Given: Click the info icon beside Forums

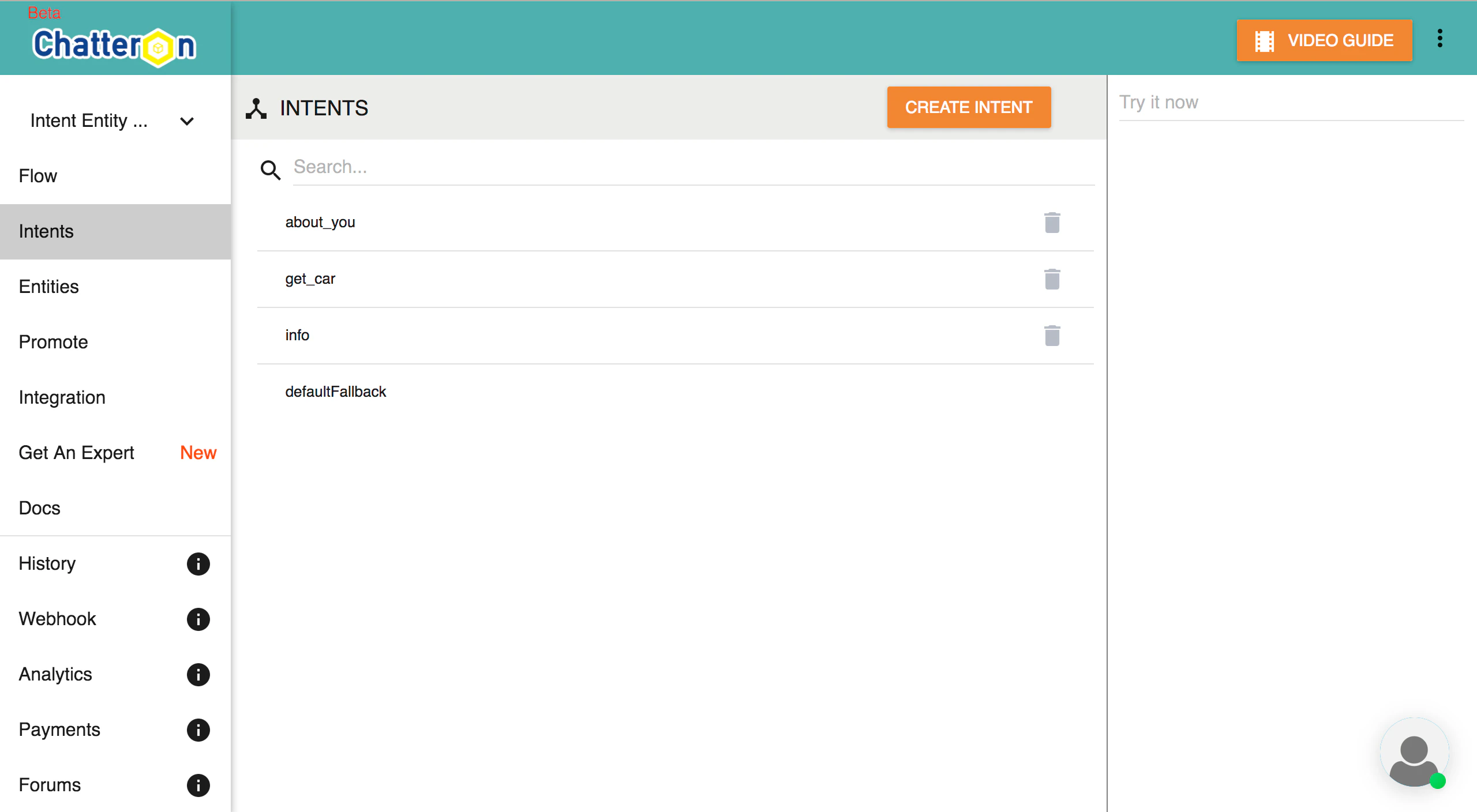Looking at the screenshot, I should click(198, 785).
